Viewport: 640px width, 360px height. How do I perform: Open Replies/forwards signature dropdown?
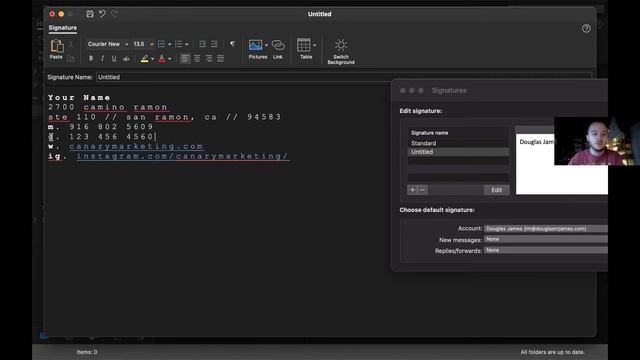546,250
